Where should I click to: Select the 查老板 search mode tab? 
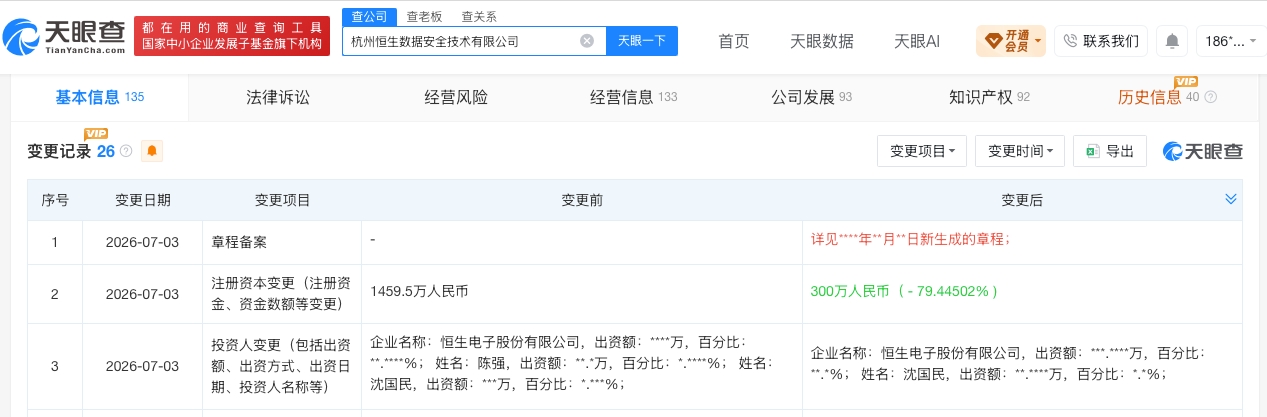424,16
